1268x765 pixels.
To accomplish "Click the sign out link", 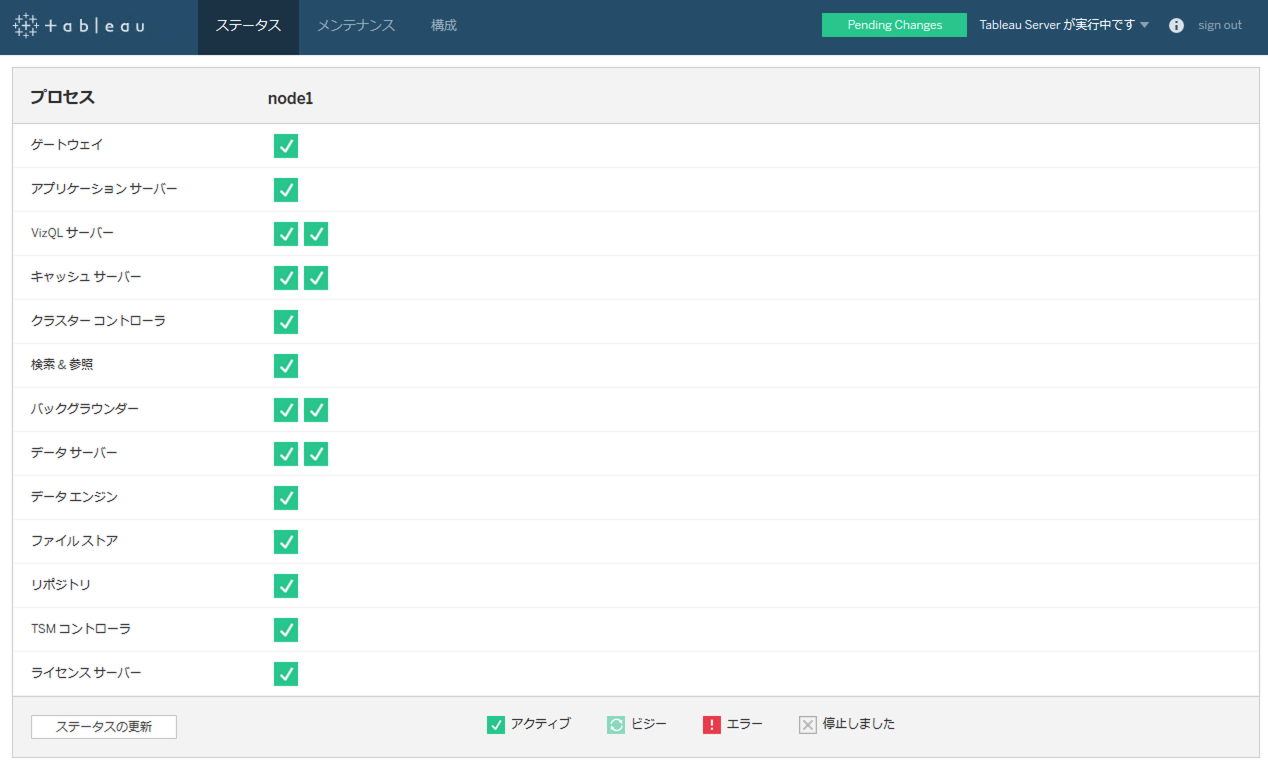I will pyautogui.click(x=1219, y=25).
